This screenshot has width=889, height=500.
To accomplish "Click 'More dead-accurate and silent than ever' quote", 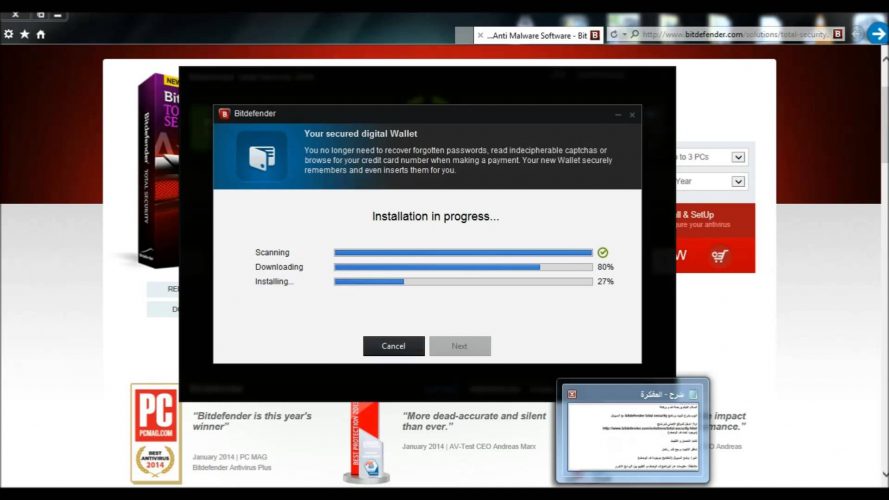I will point(474,421).
